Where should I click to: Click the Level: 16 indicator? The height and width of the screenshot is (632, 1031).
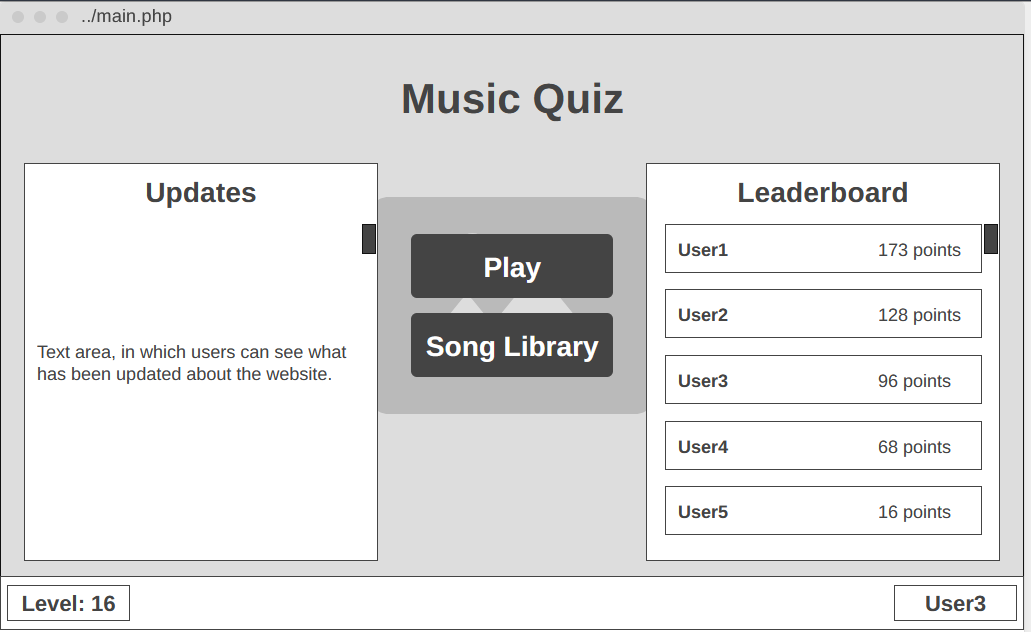point(69,603)
